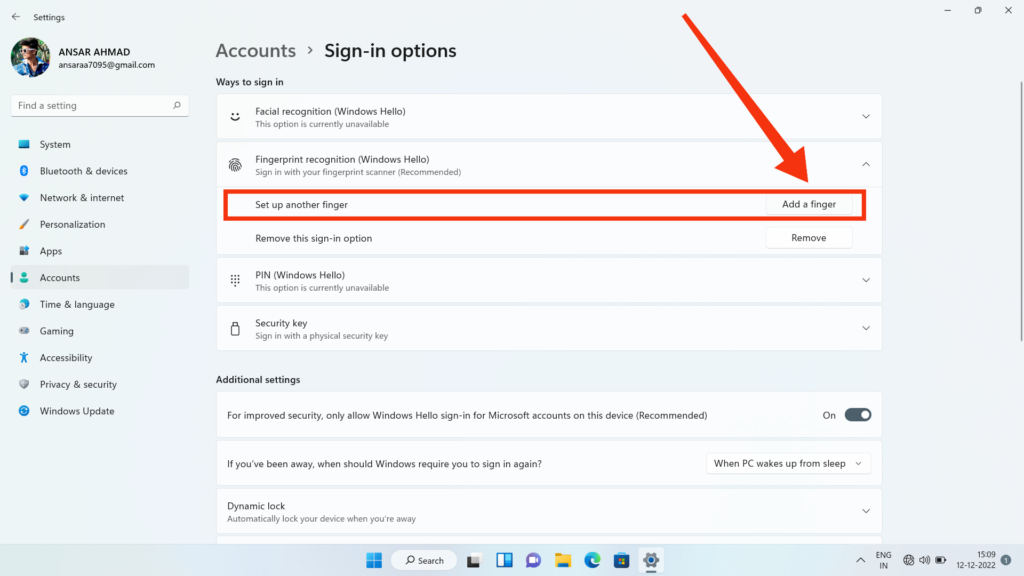Click the Add a finger button
1024x576 pixels.
click(808, 204)
